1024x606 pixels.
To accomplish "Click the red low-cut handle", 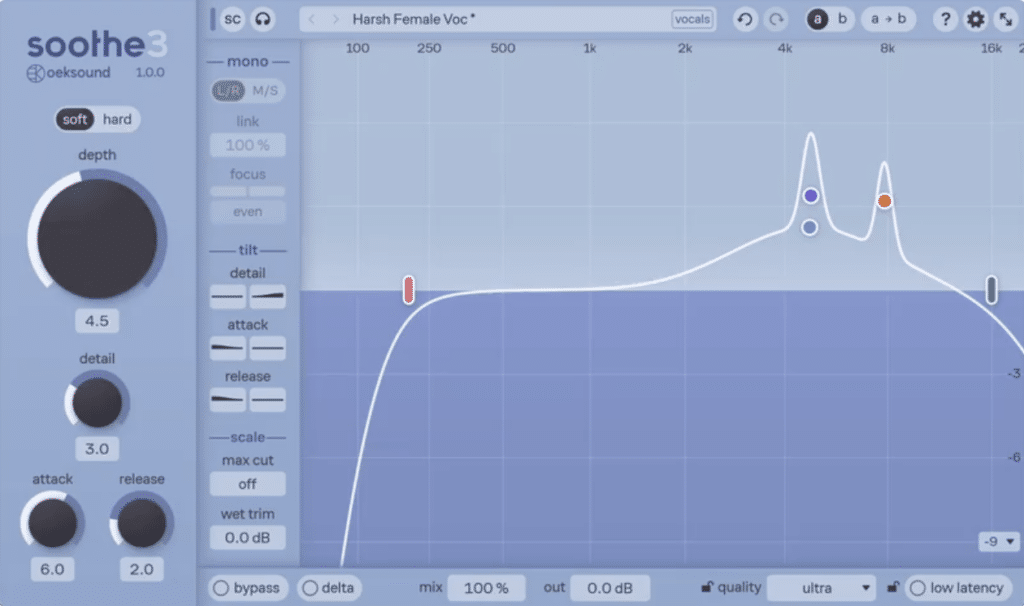I will (408, 290).
